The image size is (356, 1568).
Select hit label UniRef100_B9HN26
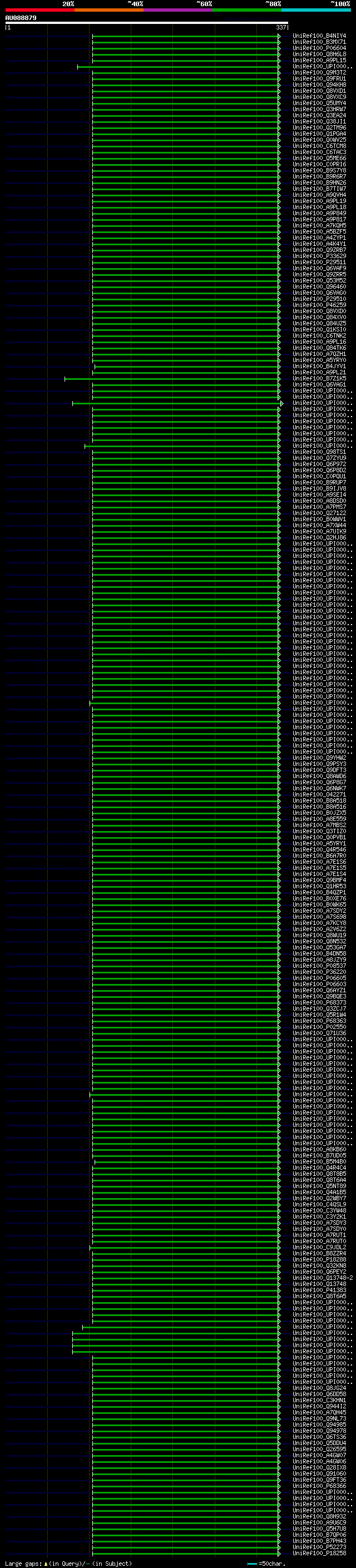tap(319, 182)
